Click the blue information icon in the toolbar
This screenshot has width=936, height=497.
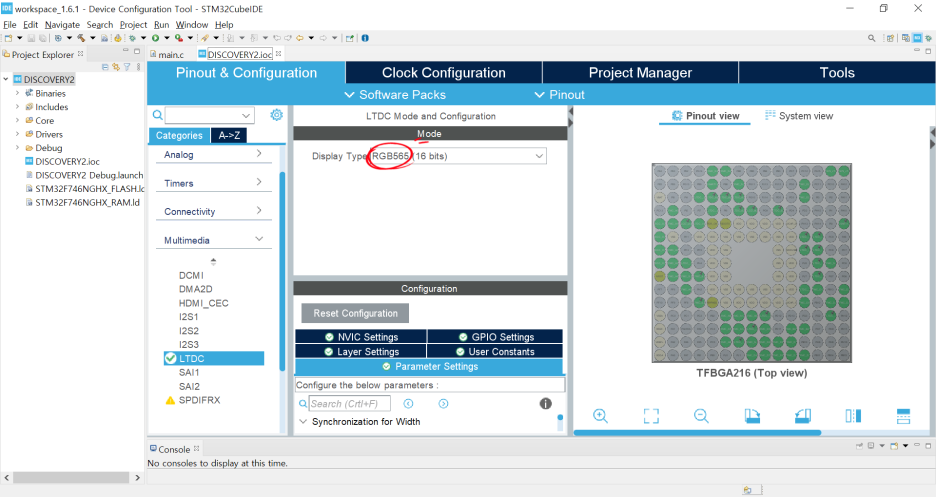pyautogui.click(x=365, y=38)
